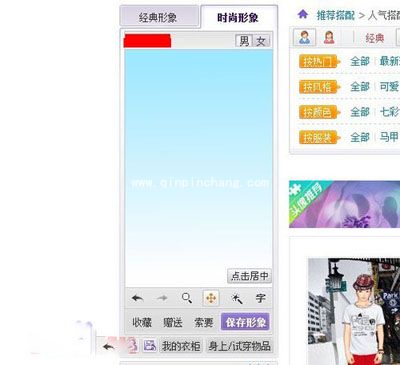Open the purple 头像推荐 banner
The image size is (400, 365).
tap(344, 204)
